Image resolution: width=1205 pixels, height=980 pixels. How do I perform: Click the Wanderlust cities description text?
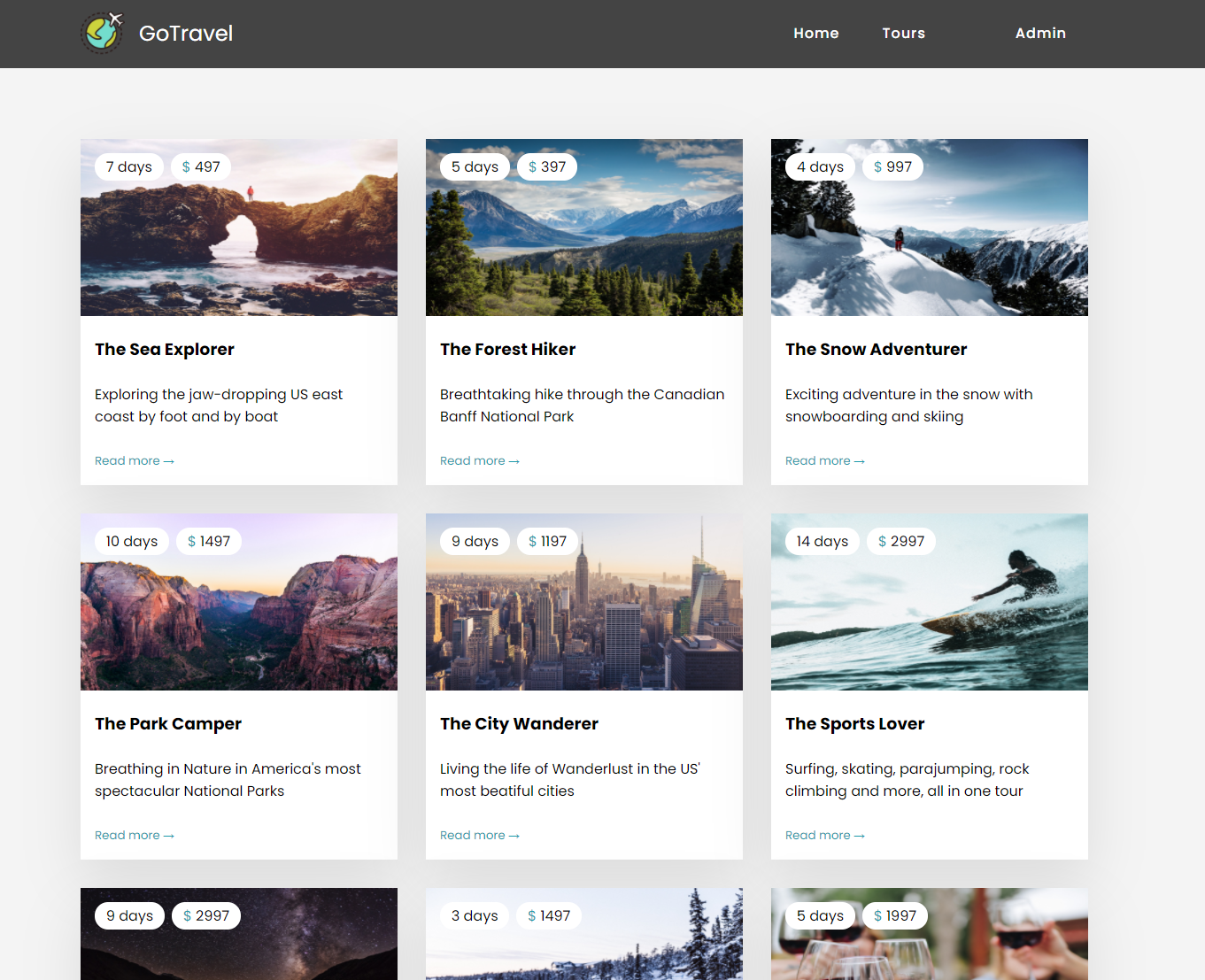[x=570, y=780]
